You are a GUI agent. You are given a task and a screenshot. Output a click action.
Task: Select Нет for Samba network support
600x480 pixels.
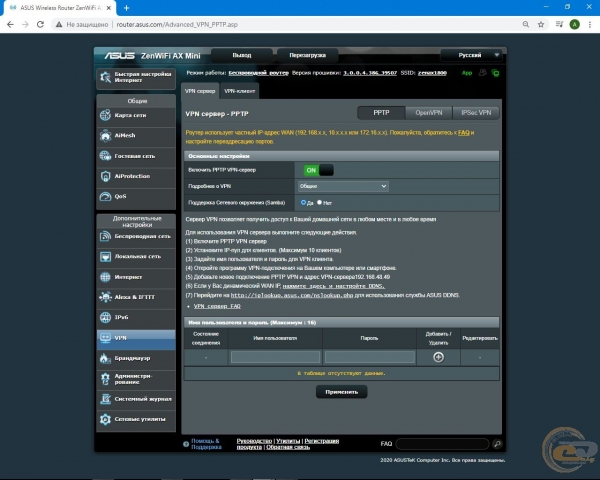pyautogui.click(x=320, y=202)
